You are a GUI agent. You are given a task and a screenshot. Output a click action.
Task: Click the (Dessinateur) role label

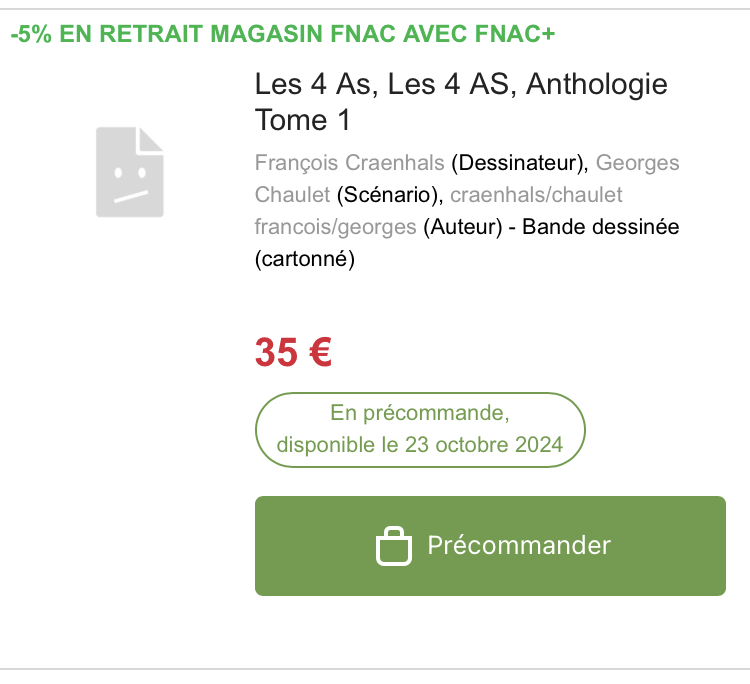[x=518, y=162]
